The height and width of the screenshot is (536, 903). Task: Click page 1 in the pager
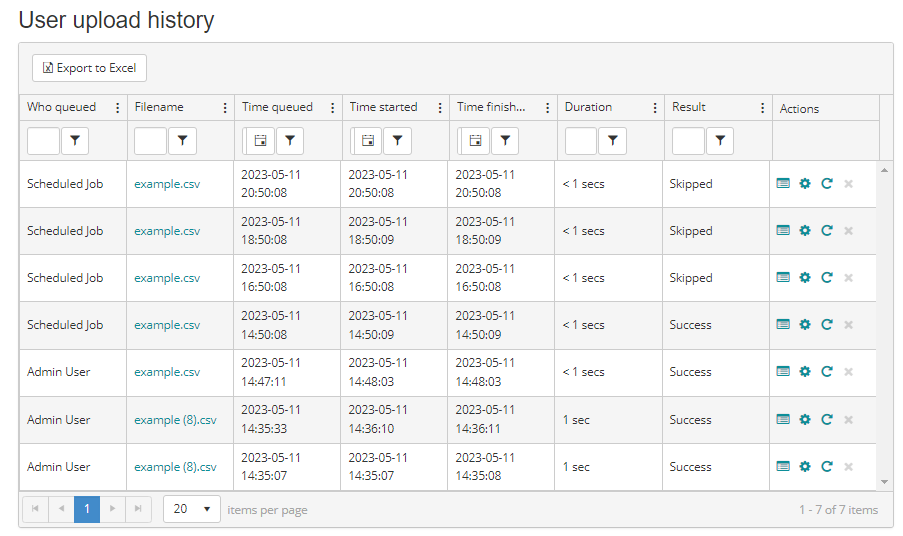coord(87,509)
